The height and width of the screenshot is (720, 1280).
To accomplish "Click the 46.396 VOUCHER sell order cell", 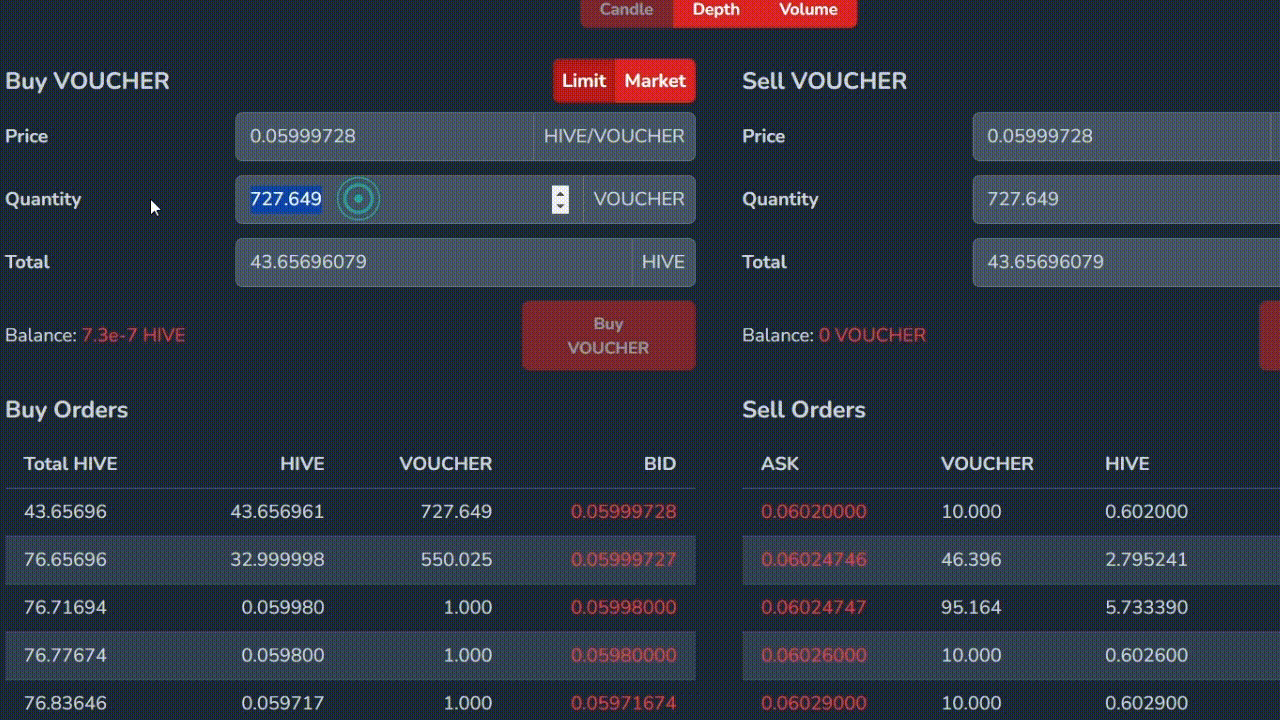I will (971, 560).
